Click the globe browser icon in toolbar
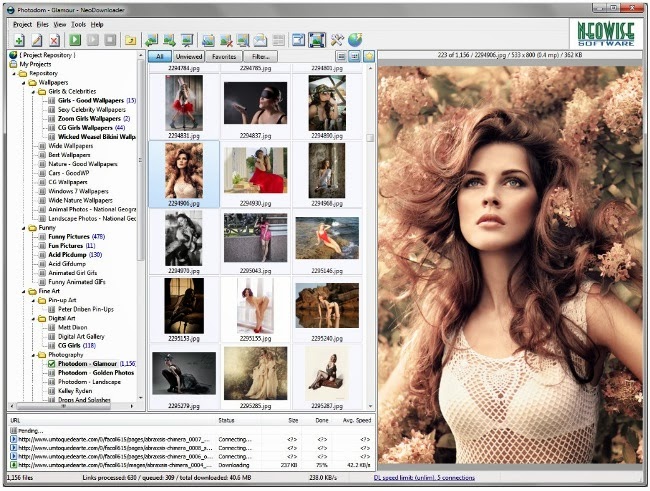The image size is (650, 491). coord(355,40)
